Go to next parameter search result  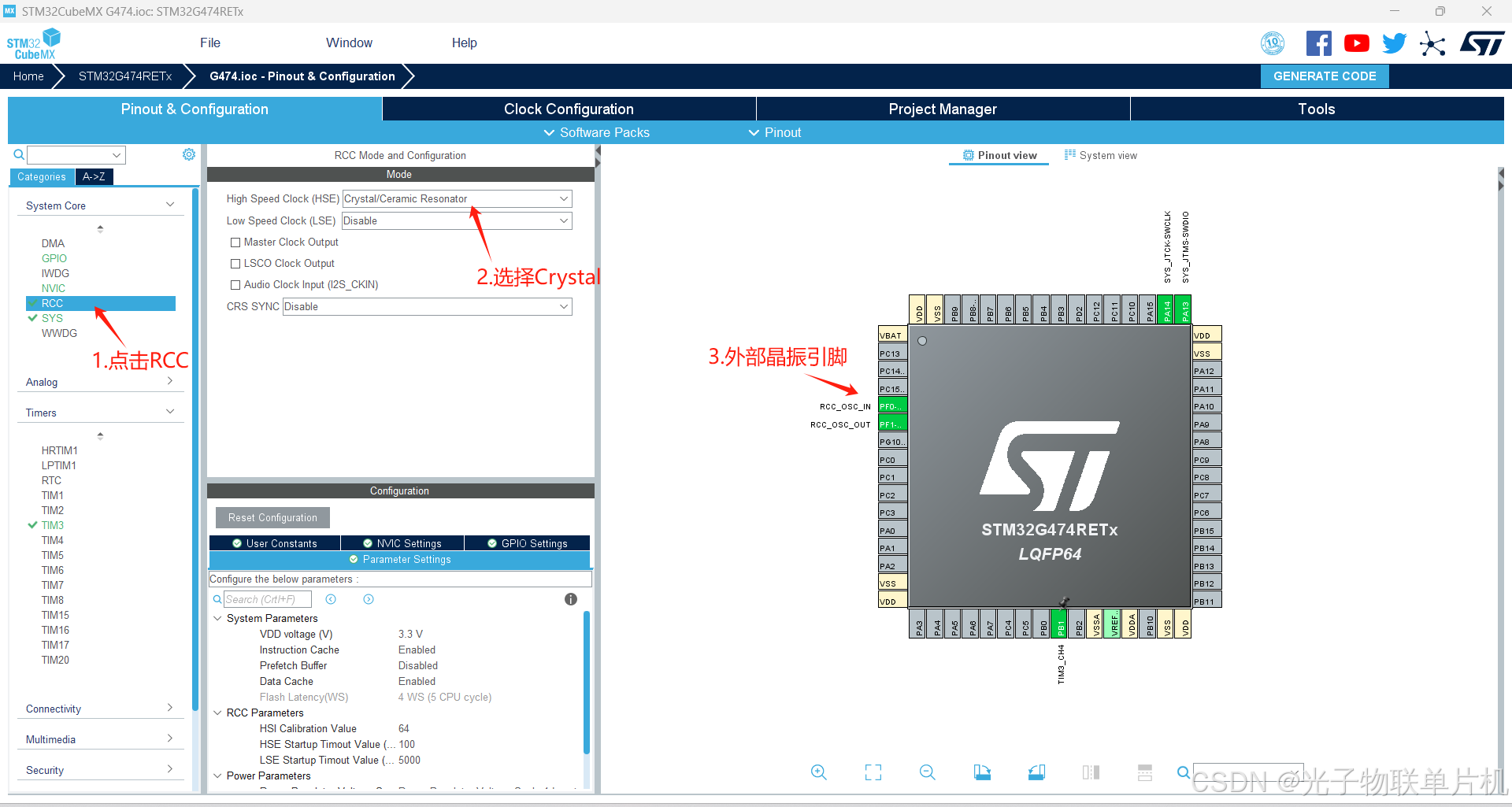tap(369, 599)
